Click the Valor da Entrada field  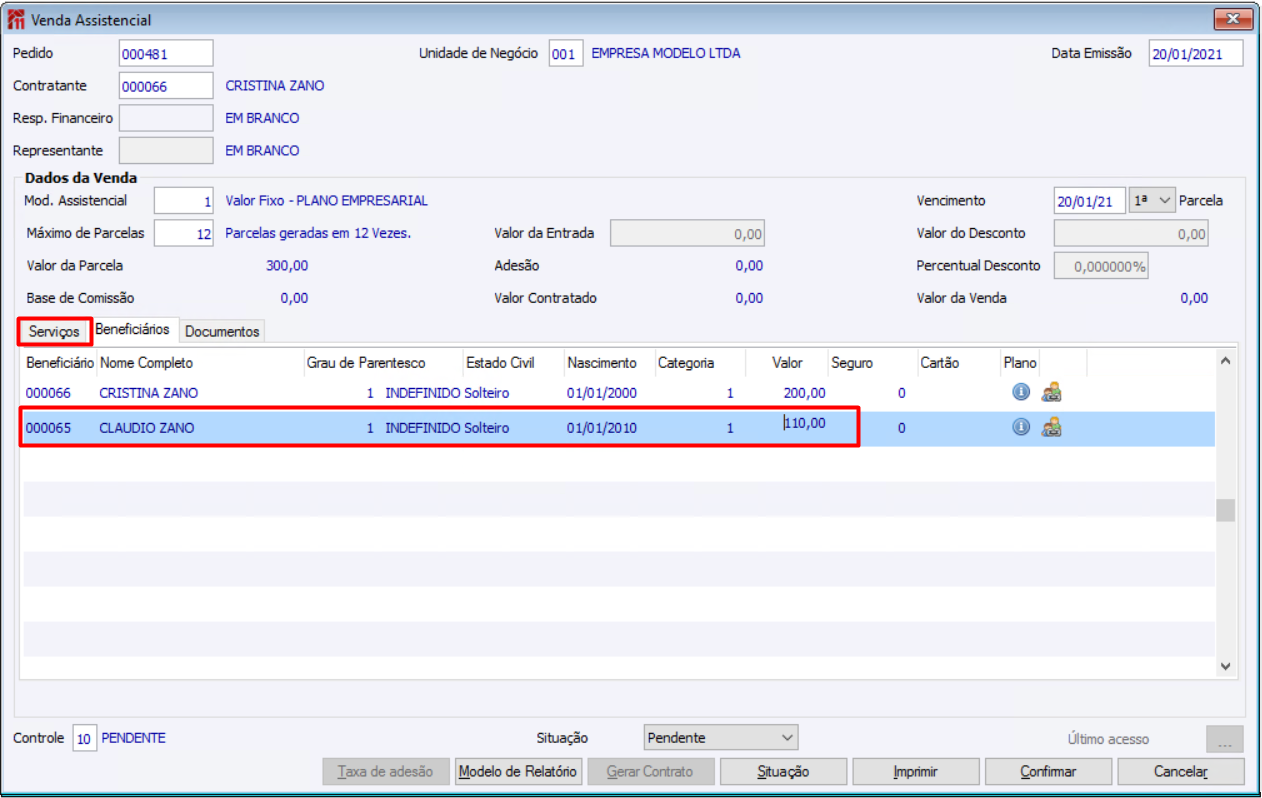[x=687, y=233]
